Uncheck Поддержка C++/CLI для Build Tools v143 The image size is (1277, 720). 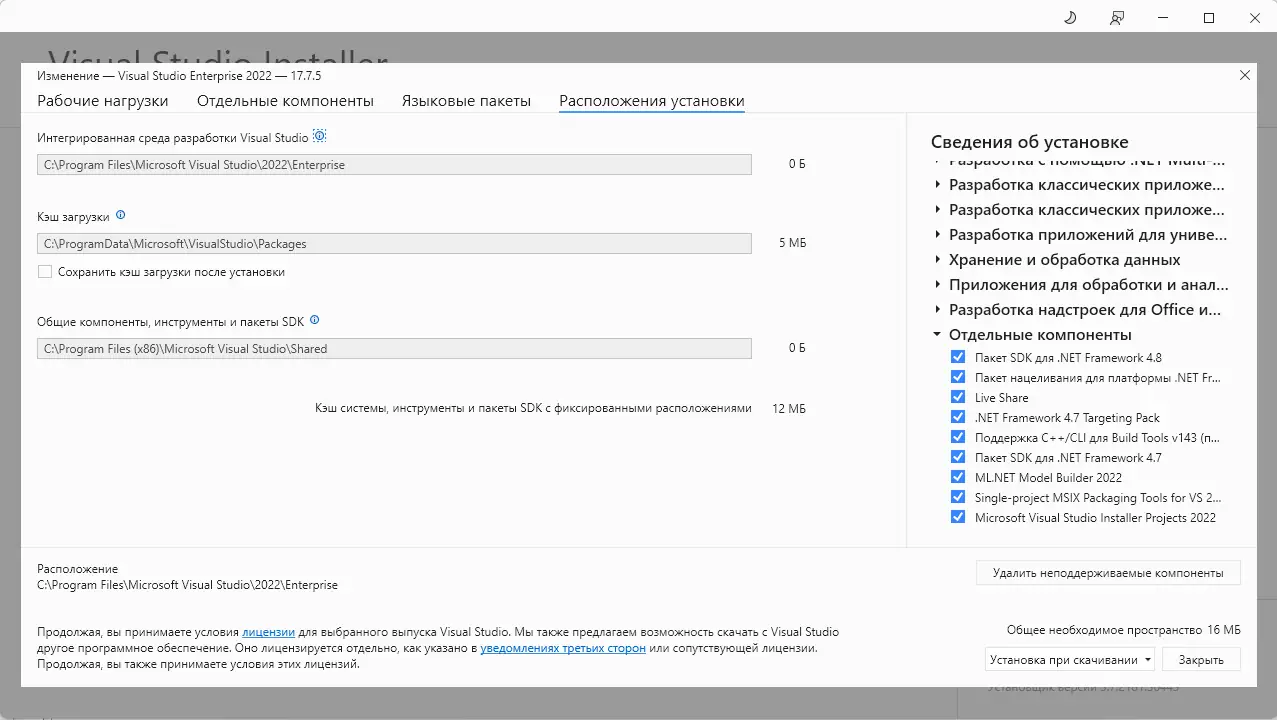tap(958, 438)
